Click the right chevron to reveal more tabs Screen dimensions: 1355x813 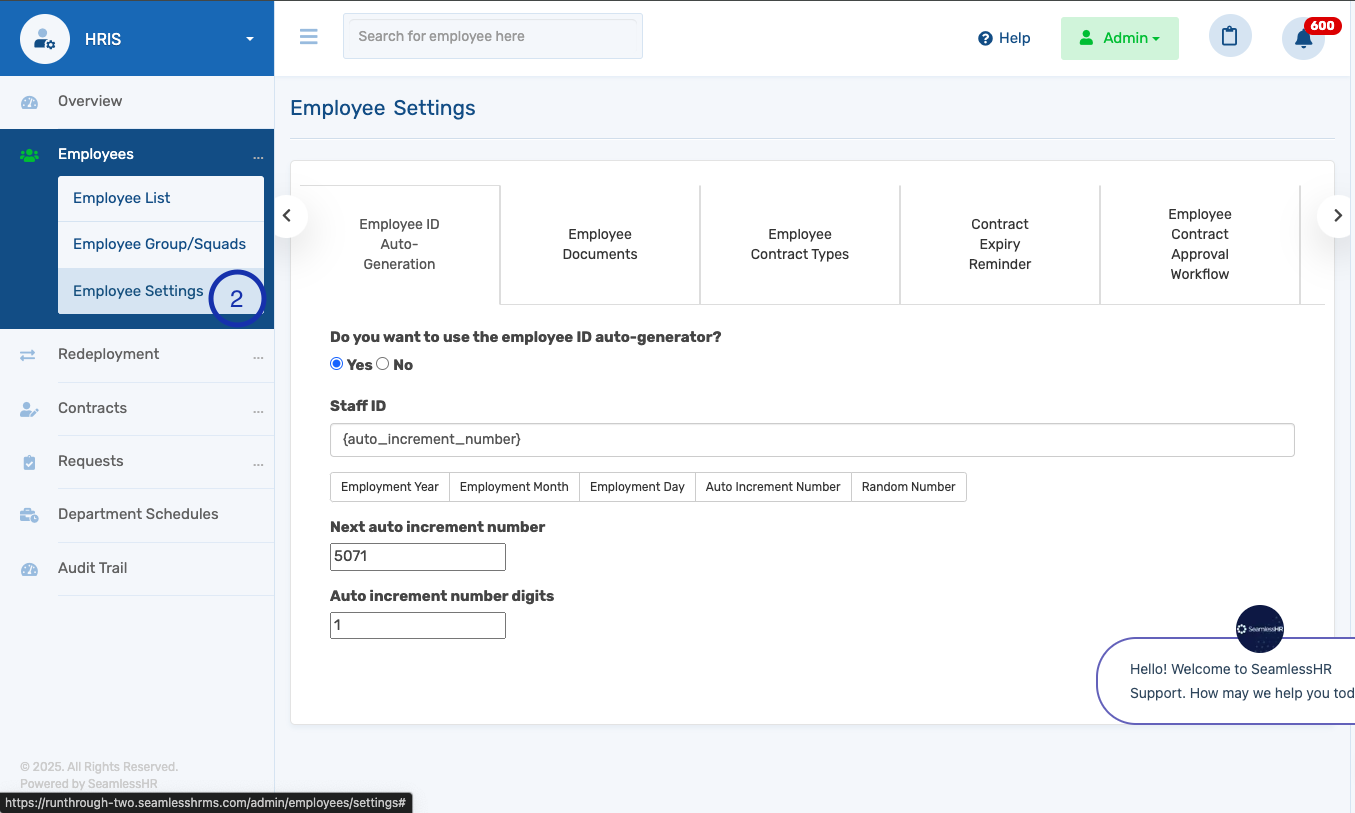click(x=1336, y=215)
